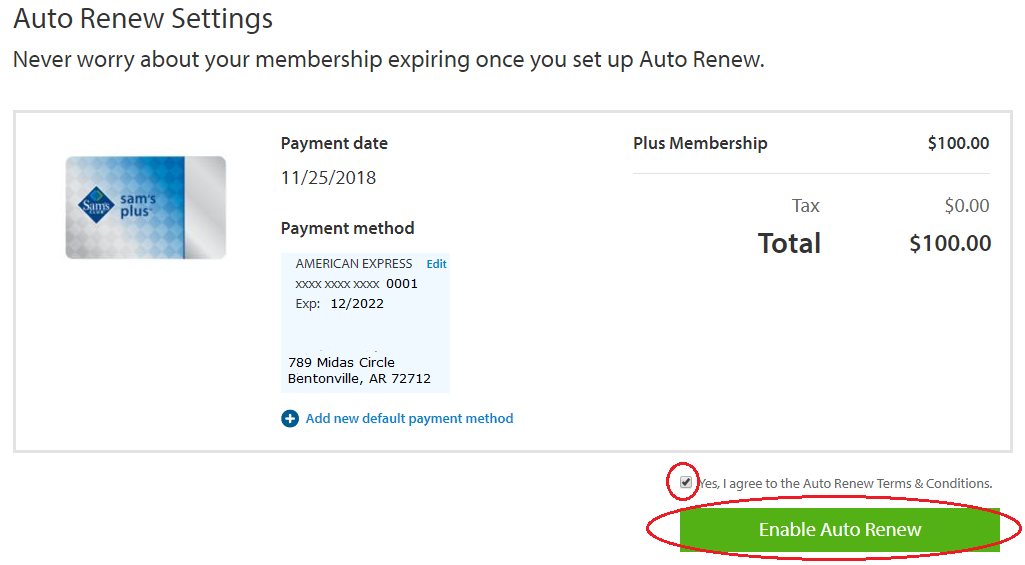This screenshot has height=565, width=1025.
Task: Select the payment date 11/25/2018
Action: click(329, 178)
